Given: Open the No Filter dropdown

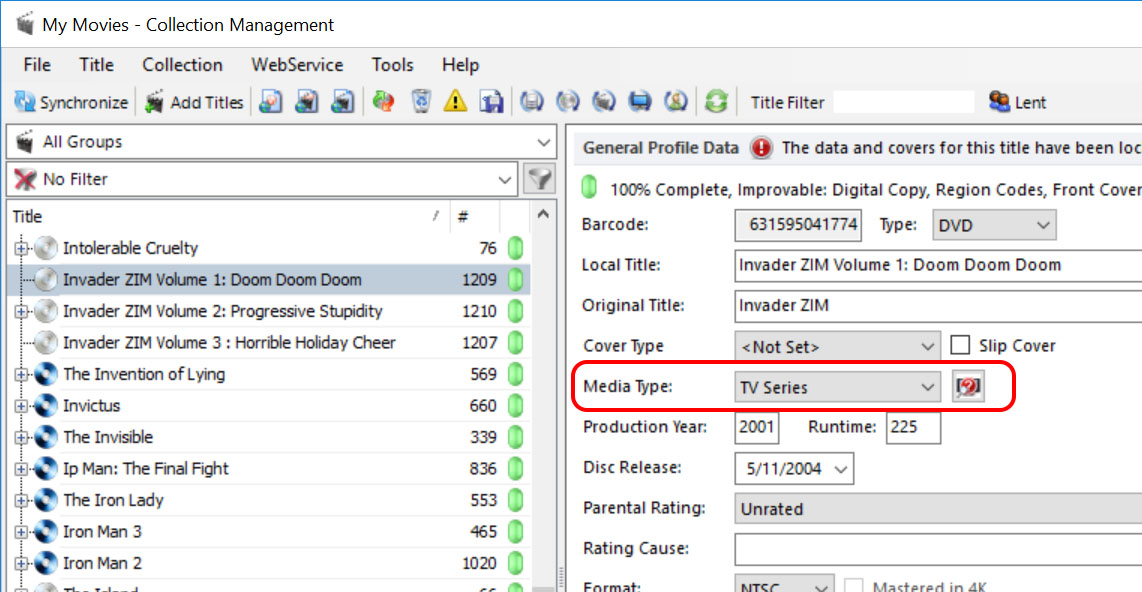Looking at the screenshot, I should [x=262, y=179].
